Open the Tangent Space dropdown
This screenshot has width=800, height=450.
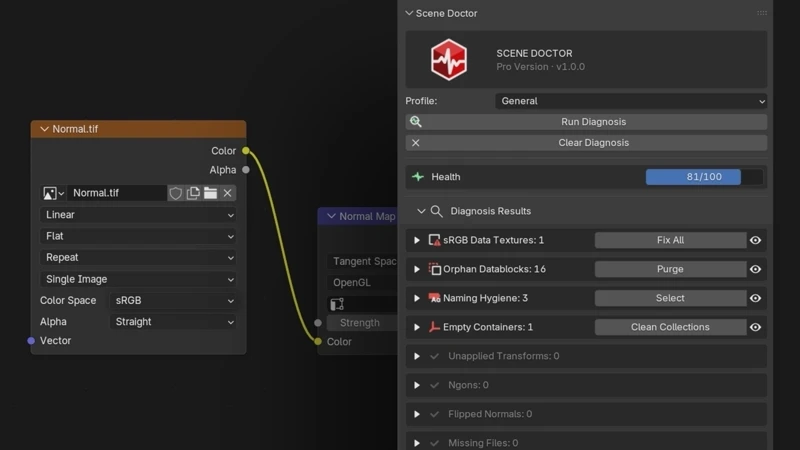pyautogui.click(x=362, y=261)
